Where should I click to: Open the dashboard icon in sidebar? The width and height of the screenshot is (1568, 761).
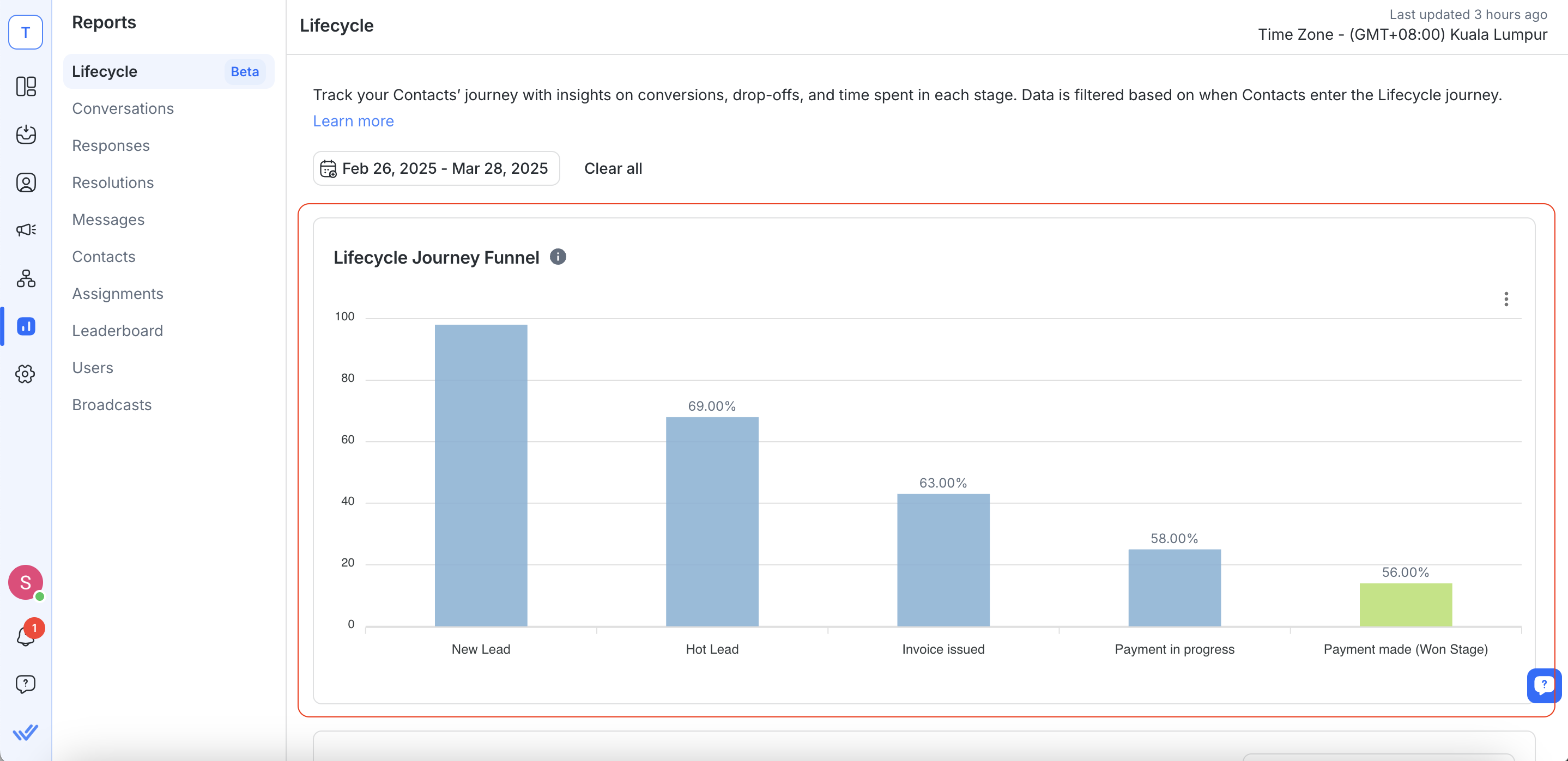pyautogui.click(x=26, y=87)
